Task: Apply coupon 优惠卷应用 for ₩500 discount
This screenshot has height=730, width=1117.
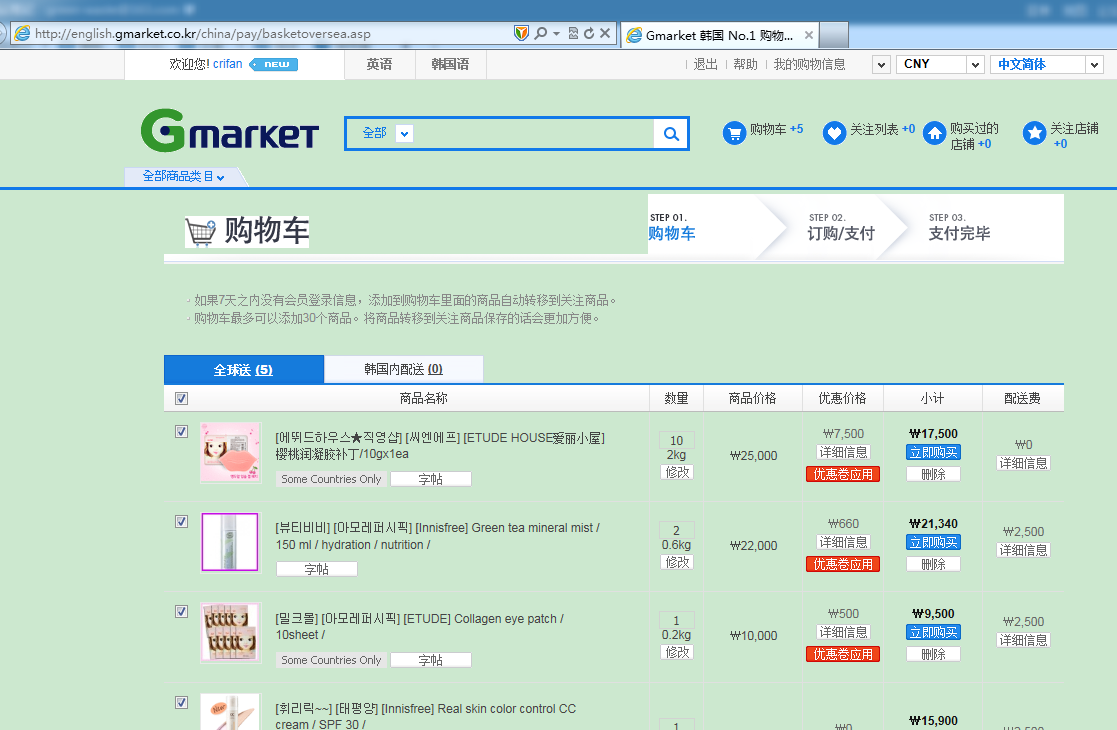Action: 843,654
